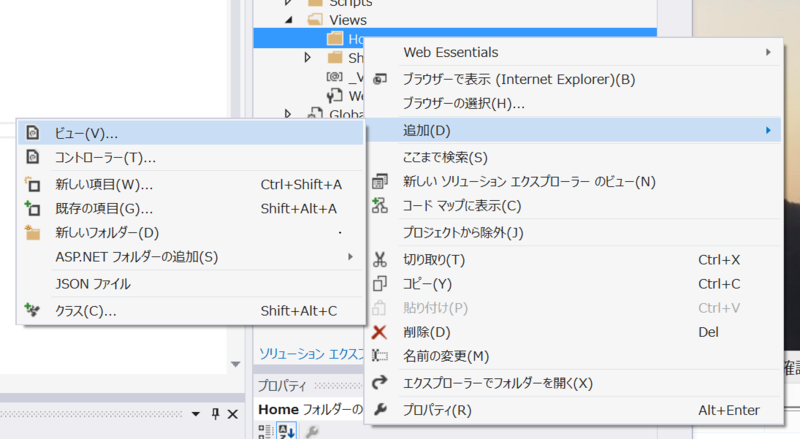Click the existing item icon beside 既存の項目

33,208
